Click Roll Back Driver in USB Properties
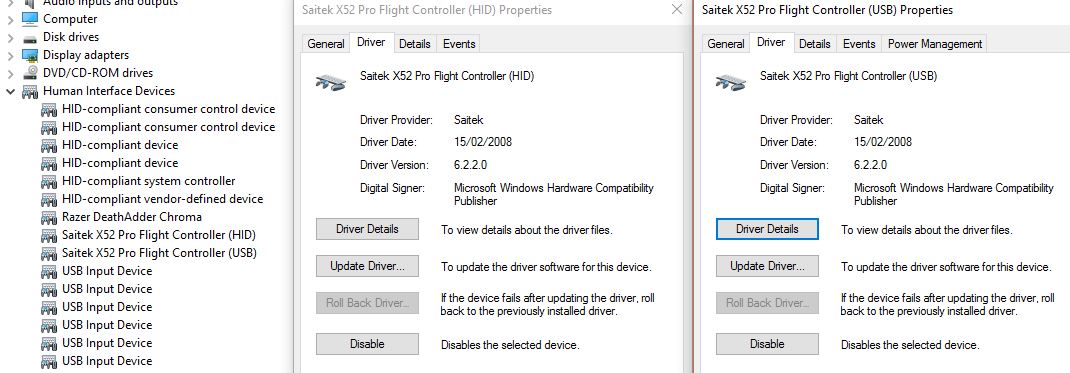The width and height of the screenshot is (1070, 373). (x=767, y=303)
